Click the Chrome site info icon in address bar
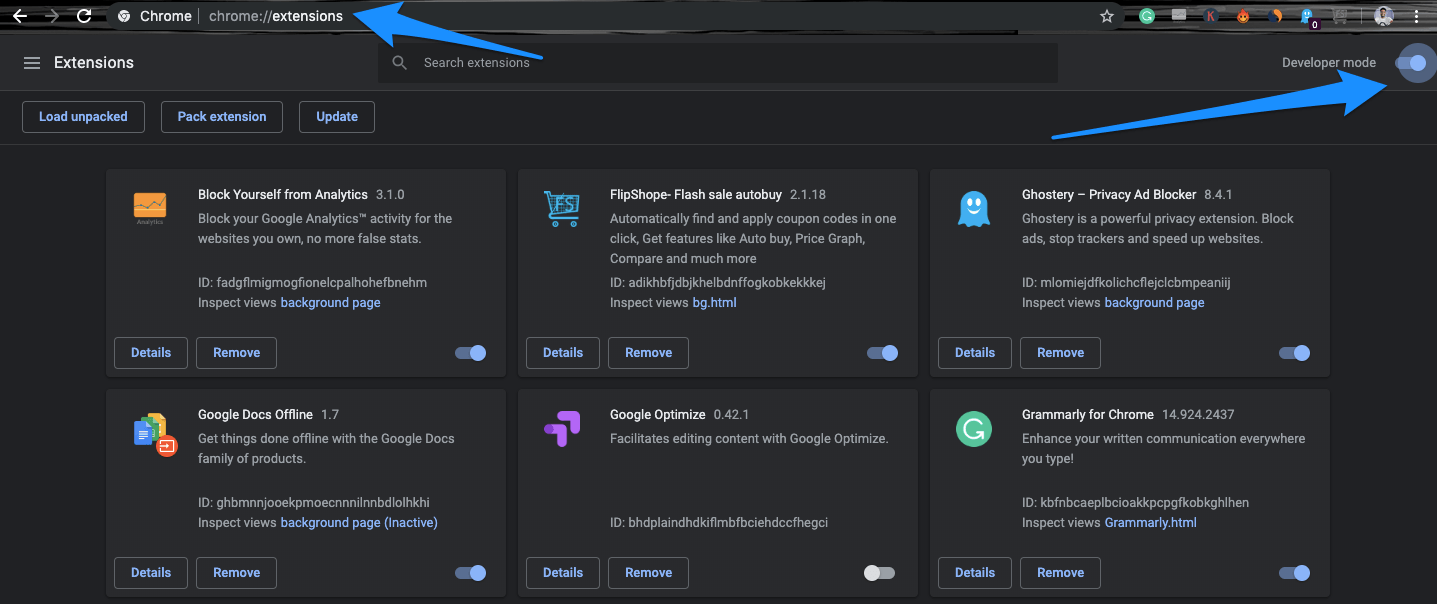Image resolution: width=1437 pixels, height=604 pixels. tap(124, 16)
